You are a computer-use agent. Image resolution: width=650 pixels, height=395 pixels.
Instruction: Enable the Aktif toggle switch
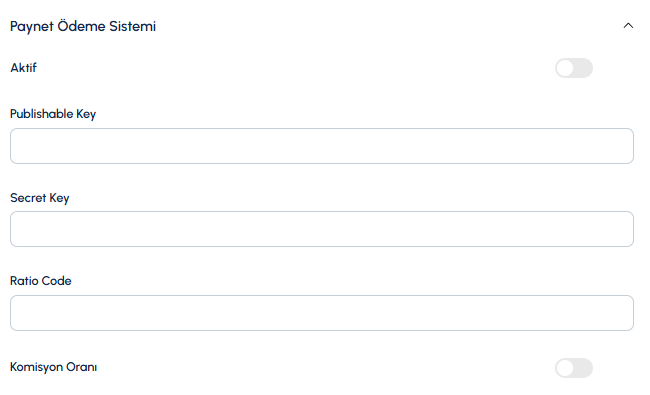(x=574, y=68)
